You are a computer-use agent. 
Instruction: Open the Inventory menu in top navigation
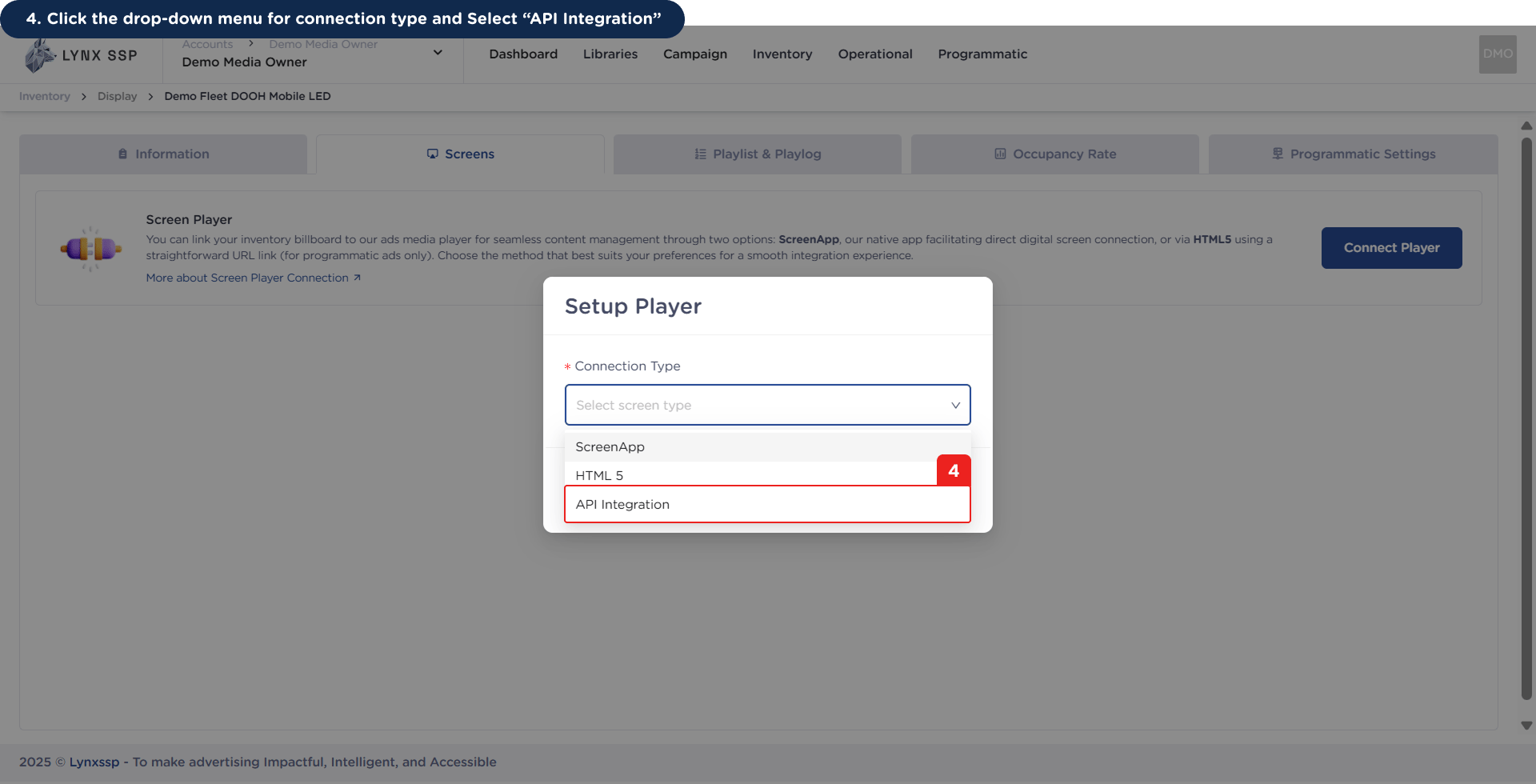coord(782,54)
